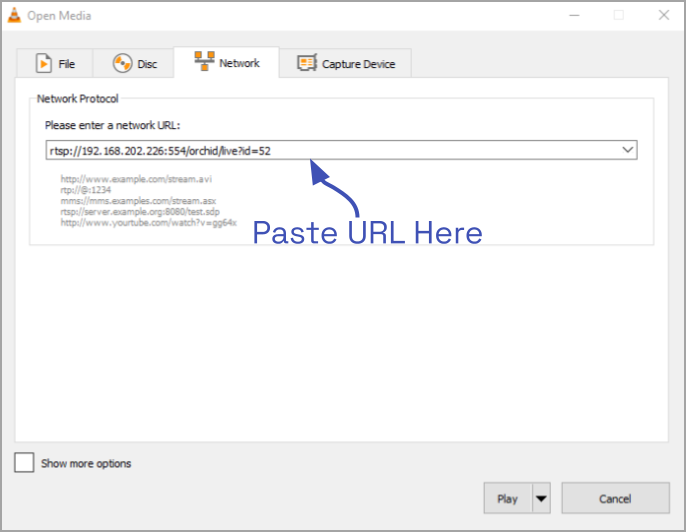
Task: Click example 'http://www.yourtube.com/watch?v=gg64x'
Action: (148, 223)
